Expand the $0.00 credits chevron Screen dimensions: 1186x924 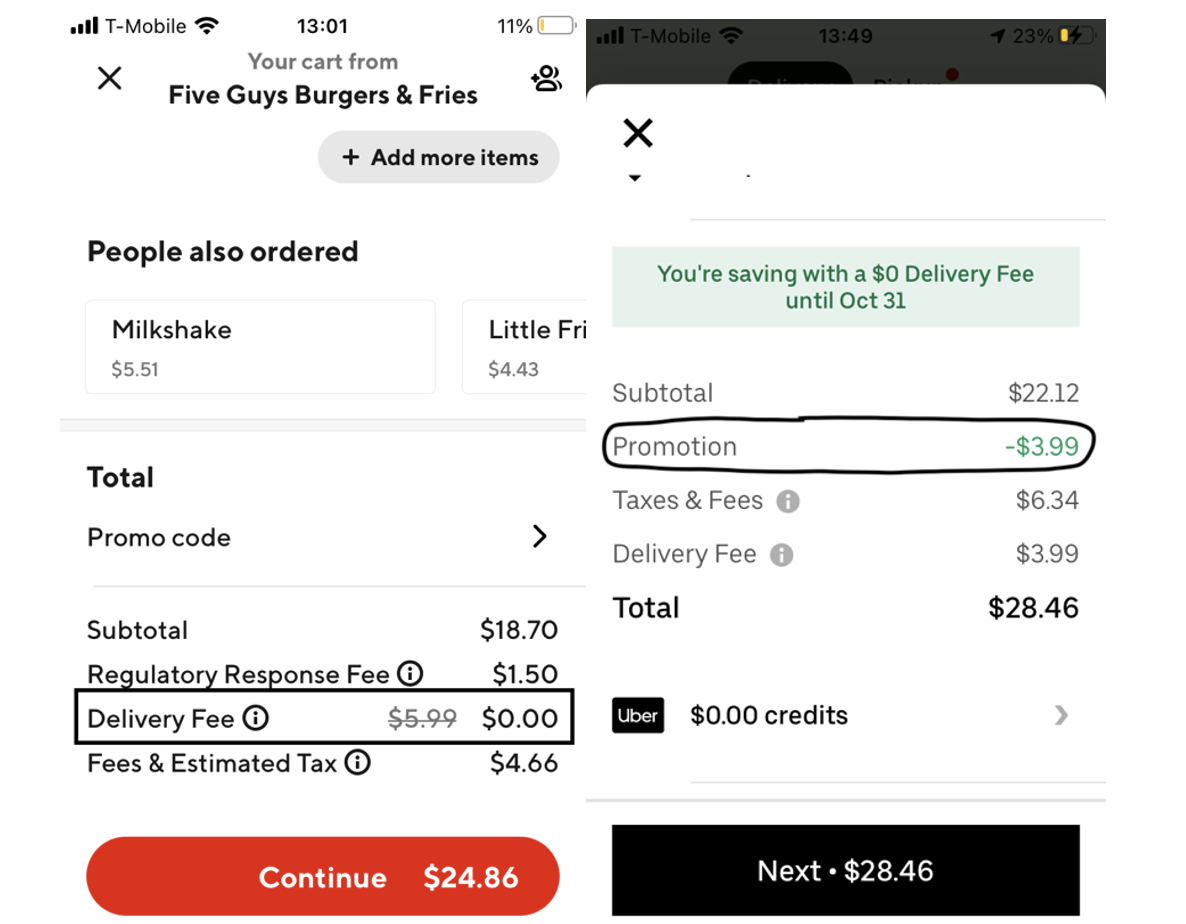pyautogui.click(x=1061, y=715)
